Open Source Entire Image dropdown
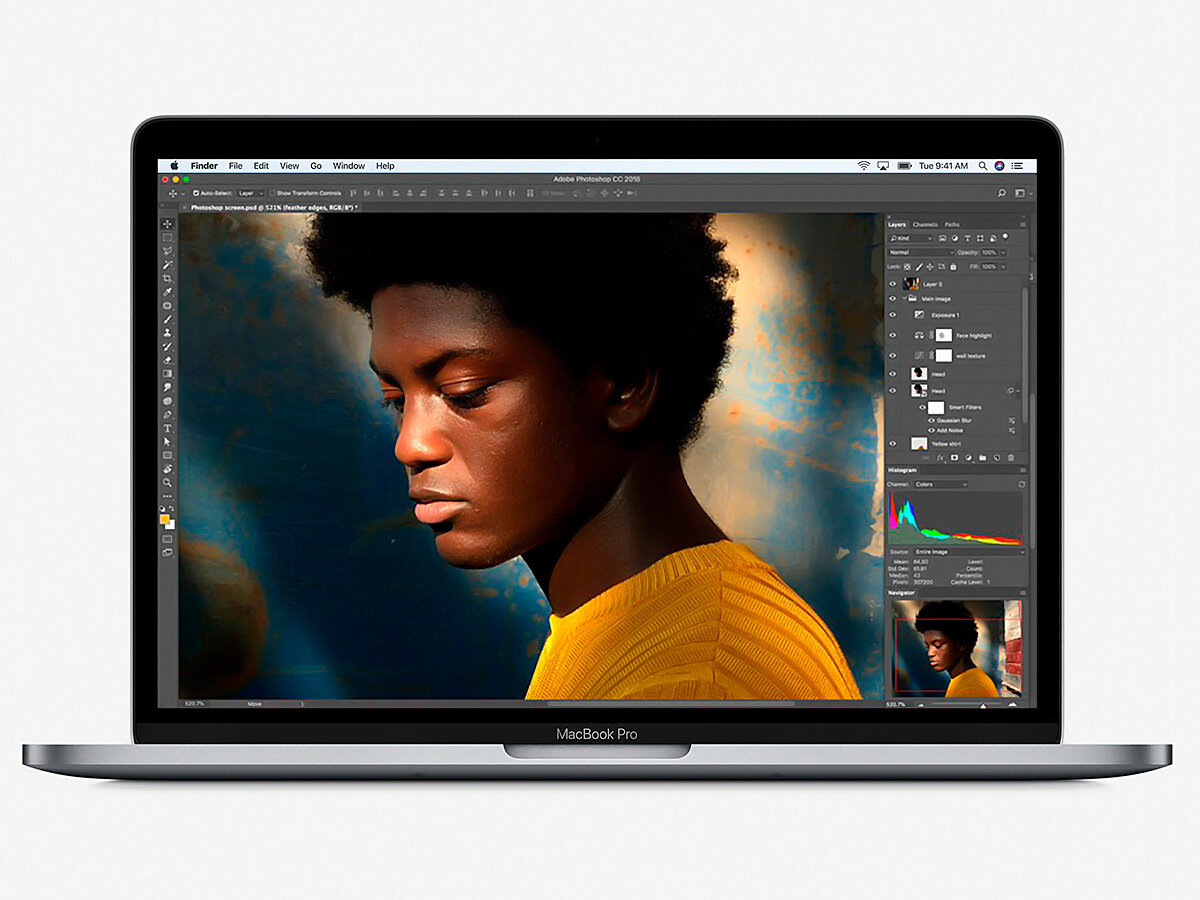Viewport: 1200px width, 900px height. pyautogui.click(x=969, y=552)
